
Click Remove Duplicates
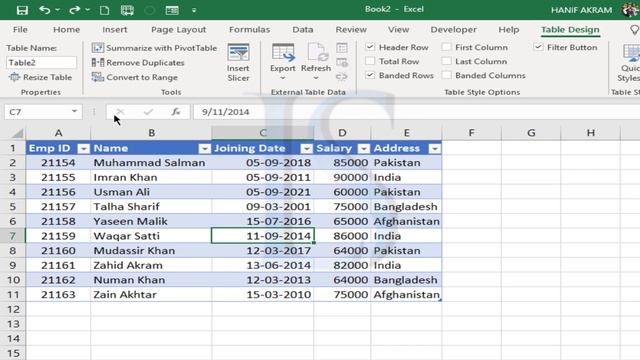coord(138,62)
